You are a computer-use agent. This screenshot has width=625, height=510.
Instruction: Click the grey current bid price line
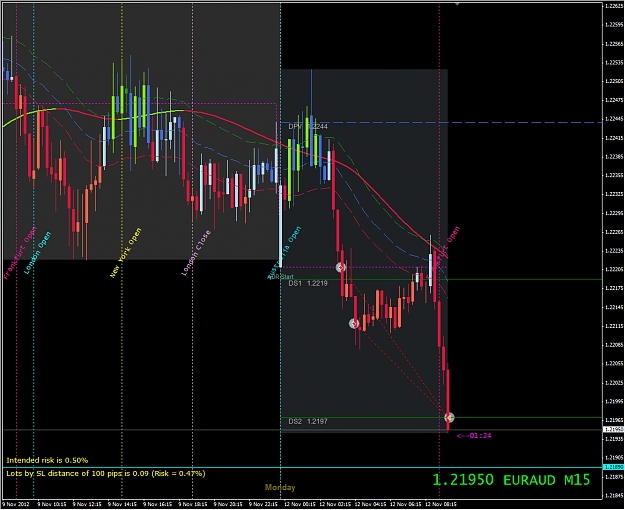click(302, 429)
